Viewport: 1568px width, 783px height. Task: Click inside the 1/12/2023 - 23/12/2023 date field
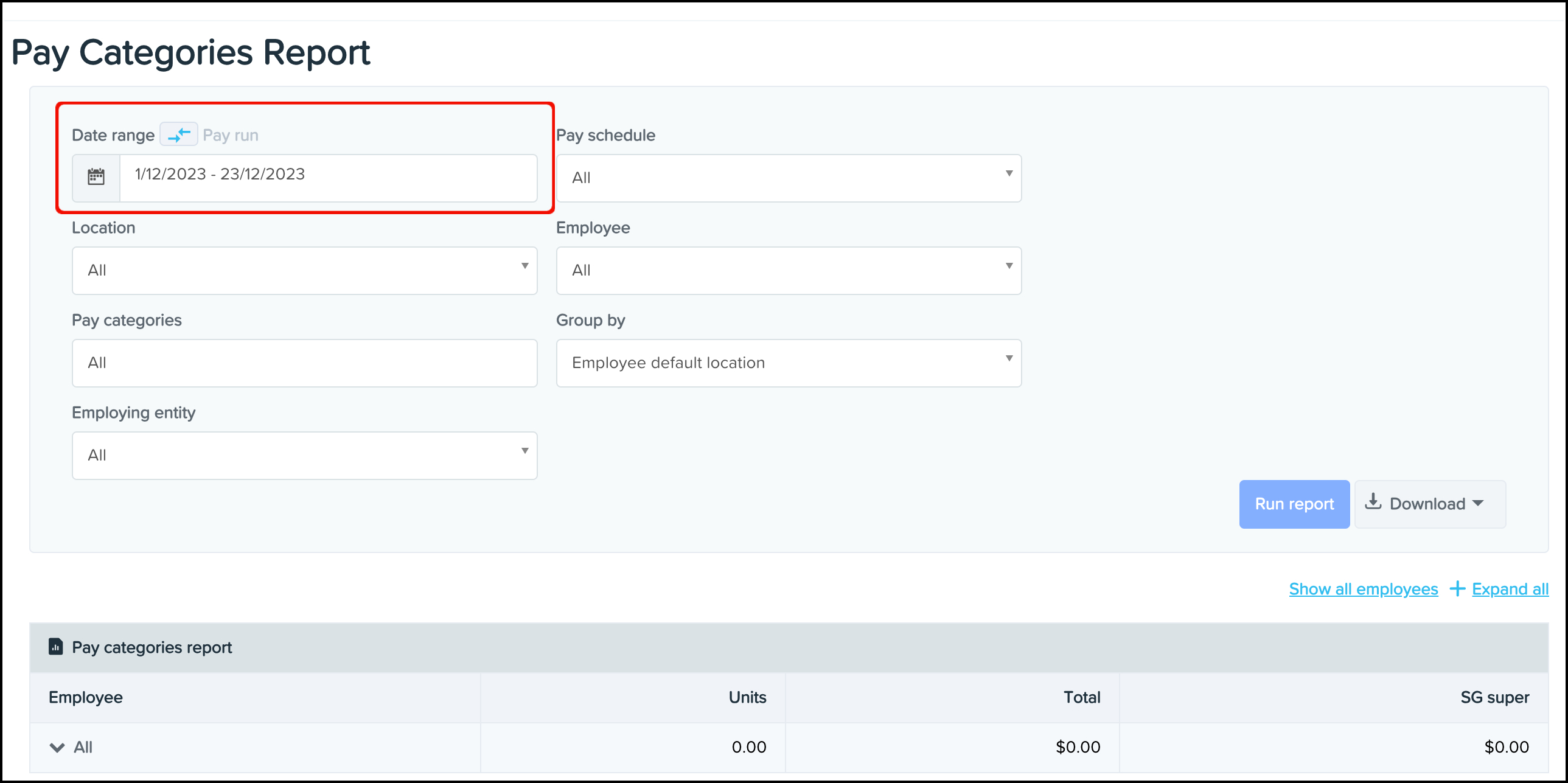tap(329, 178)
